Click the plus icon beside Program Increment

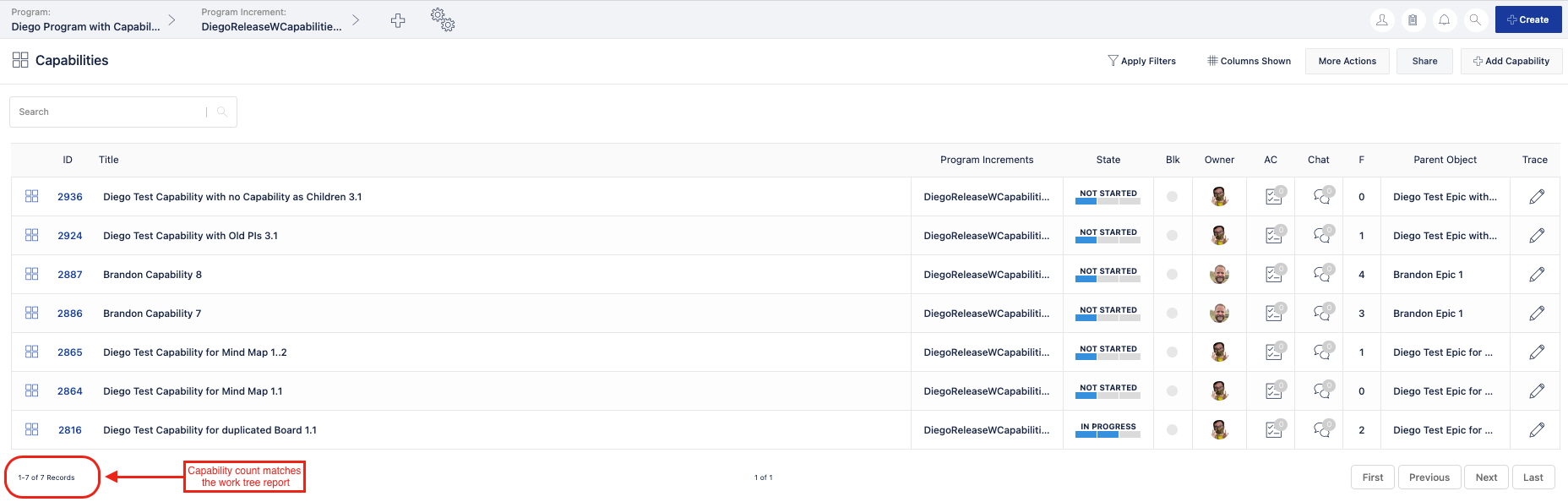[x=398, y=20]
